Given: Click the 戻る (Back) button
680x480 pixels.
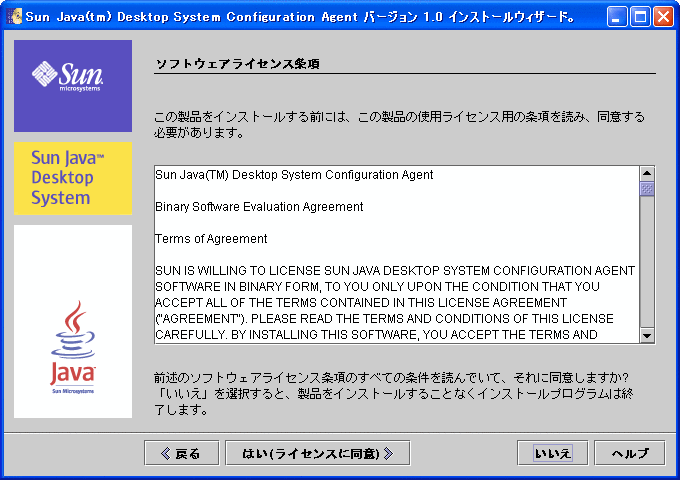Looking at the screenshot, I should pyautogui.click(x=182, y=453).
